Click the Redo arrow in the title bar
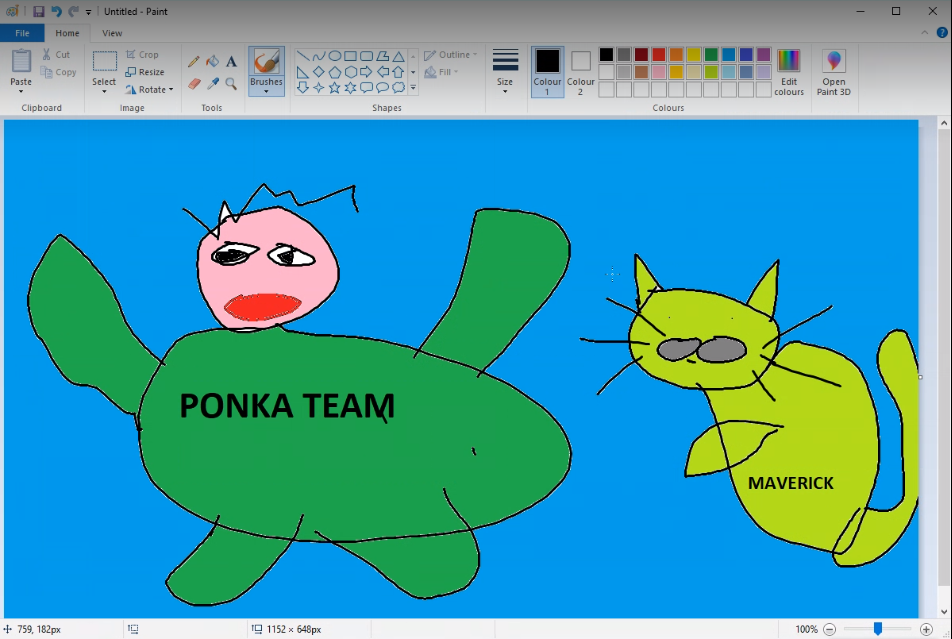Image resolution: width=952 pixels, height=639 pixels. (x=73, y=12)
